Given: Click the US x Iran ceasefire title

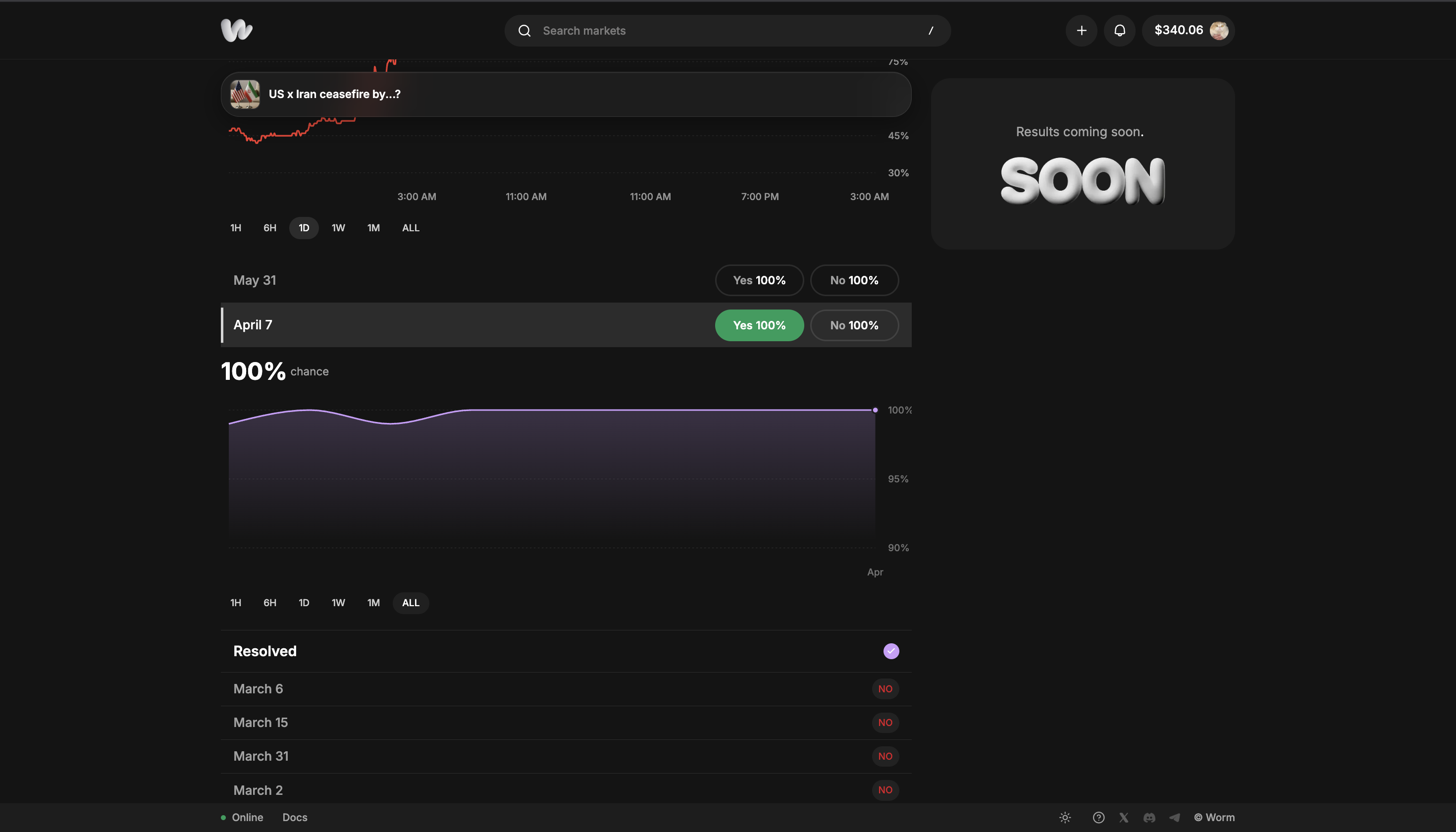Looking at the screenshot, I should (x=334, y=94).
